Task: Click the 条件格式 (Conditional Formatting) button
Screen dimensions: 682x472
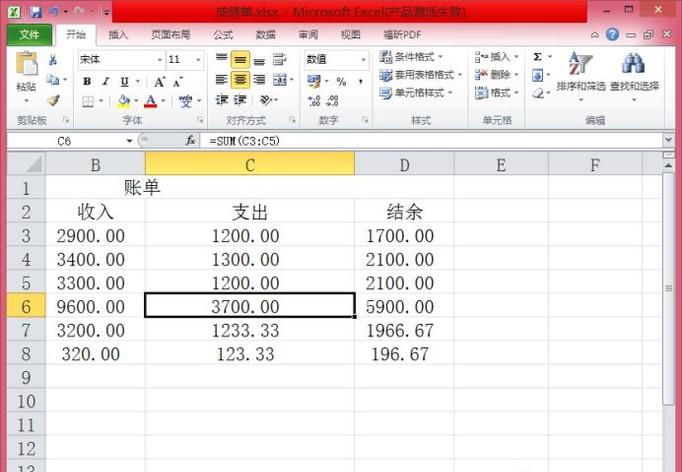Action: 416,58
